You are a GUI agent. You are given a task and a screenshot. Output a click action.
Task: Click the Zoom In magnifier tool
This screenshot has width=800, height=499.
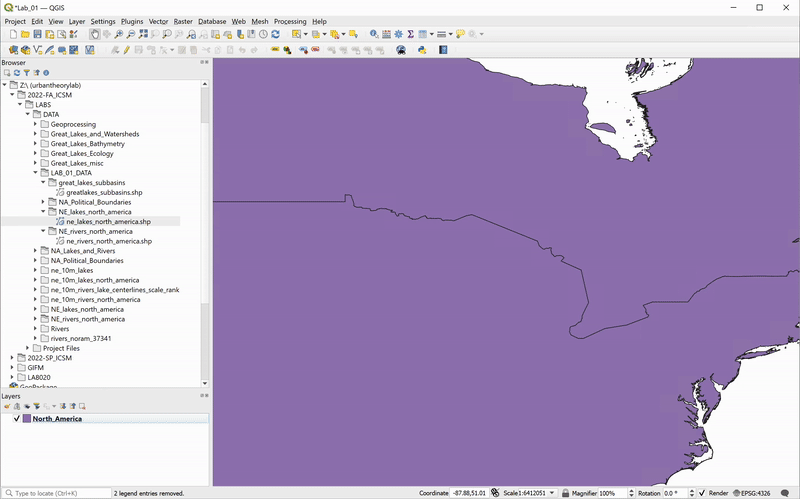[119, 34]
